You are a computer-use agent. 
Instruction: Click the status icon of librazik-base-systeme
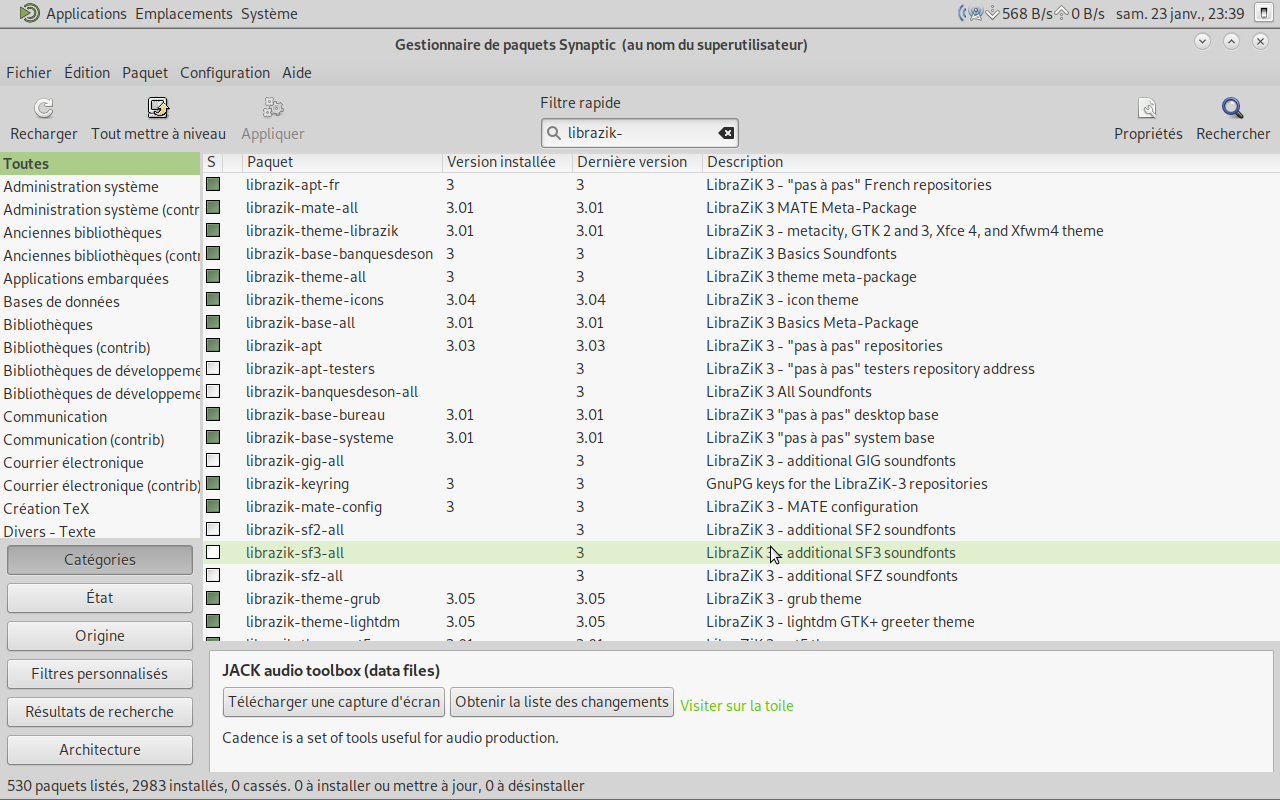click(x=213, y=437)
